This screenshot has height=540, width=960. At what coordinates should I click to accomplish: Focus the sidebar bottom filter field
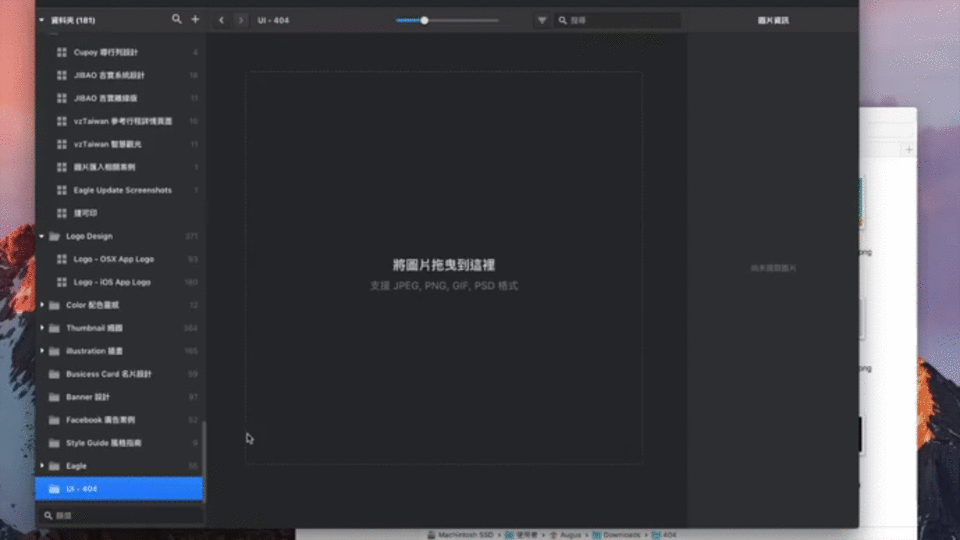pyautogui.click(x=121, y=516)
